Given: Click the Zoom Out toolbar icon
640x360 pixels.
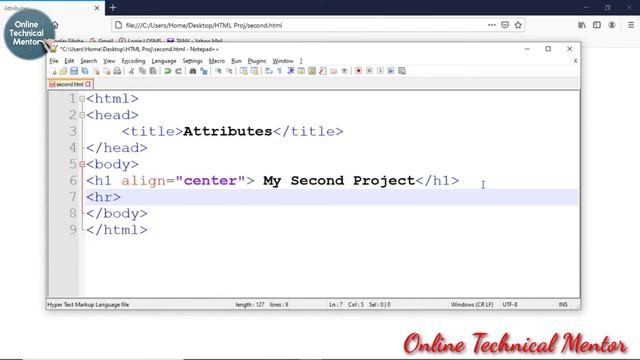Looking at the screenshot, I should 229,71.
